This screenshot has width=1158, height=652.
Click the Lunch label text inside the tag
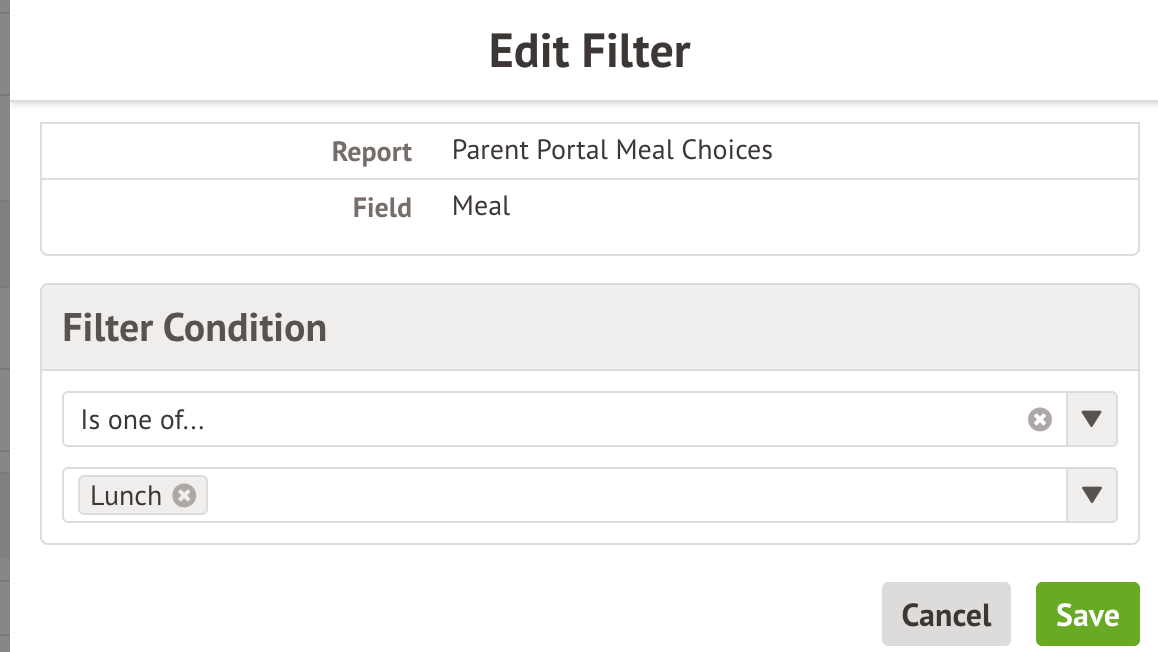pos(126,496)
